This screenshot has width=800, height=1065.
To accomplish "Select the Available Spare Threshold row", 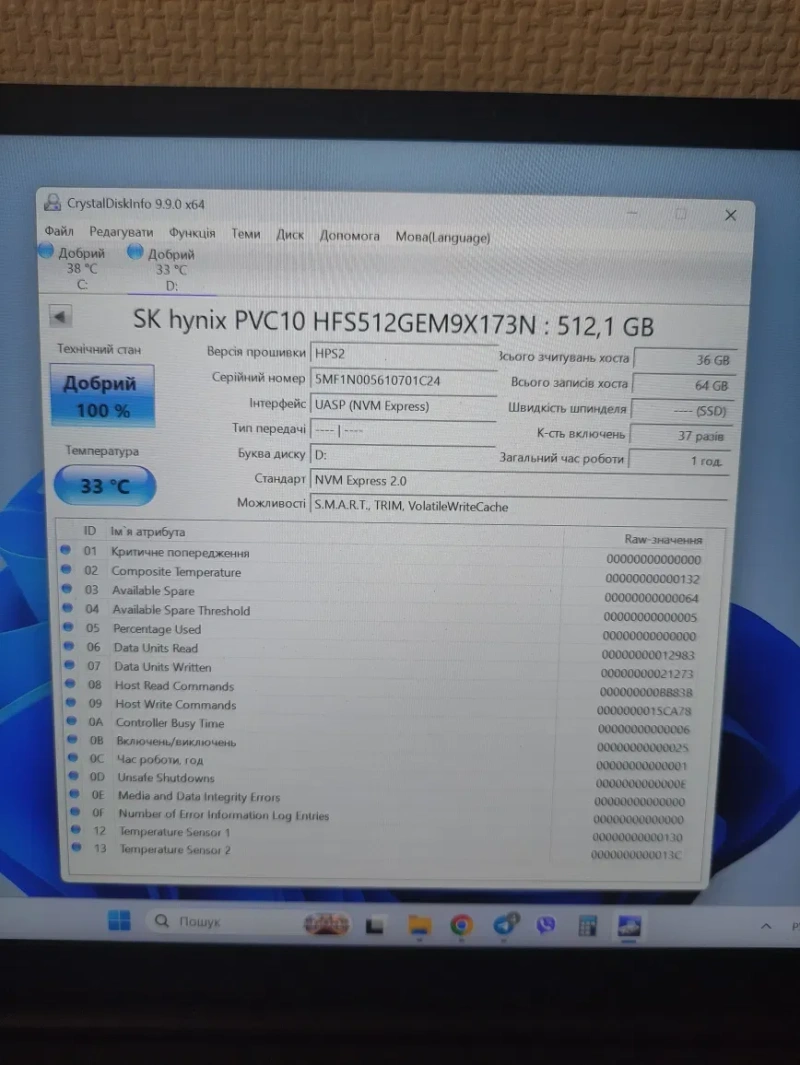I will pos(380,613).
